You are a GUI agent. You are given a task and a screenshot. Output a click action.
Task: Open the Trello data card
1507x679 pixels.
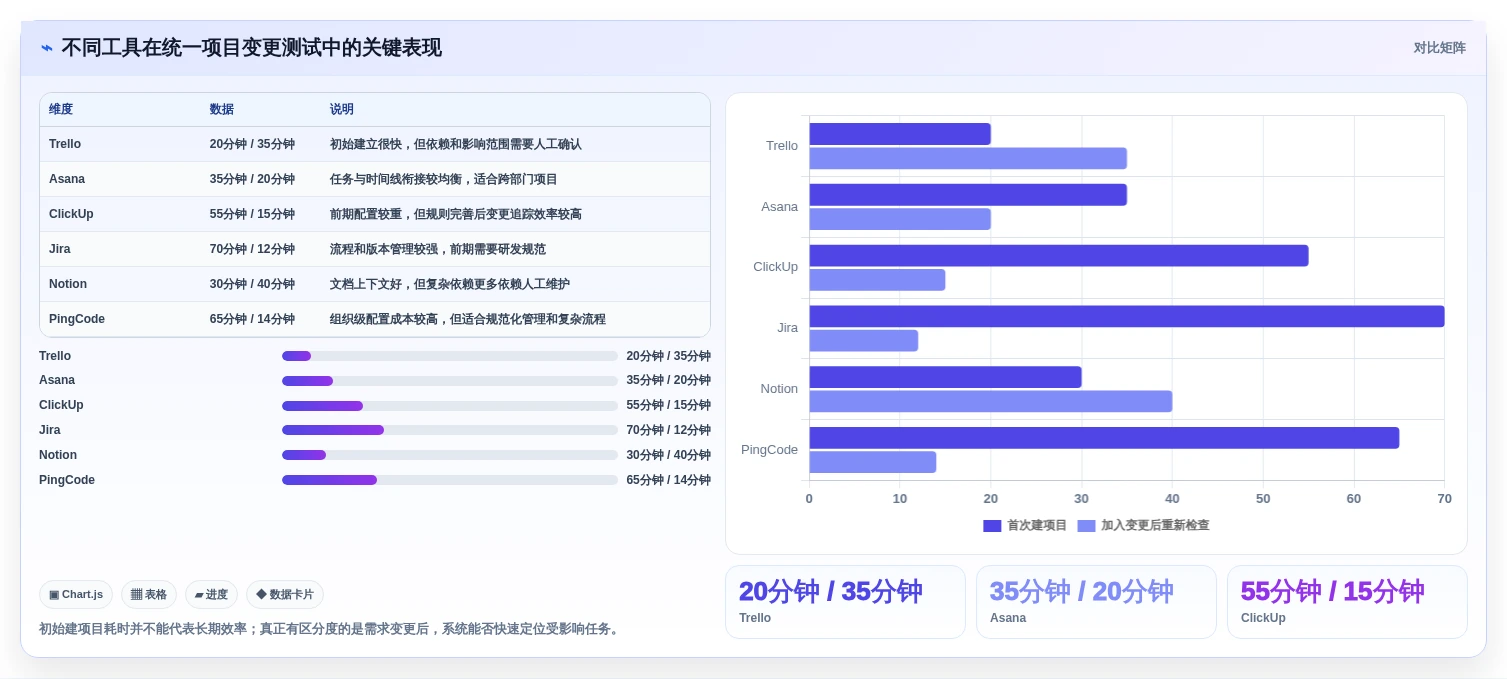[x=845, y=602]
